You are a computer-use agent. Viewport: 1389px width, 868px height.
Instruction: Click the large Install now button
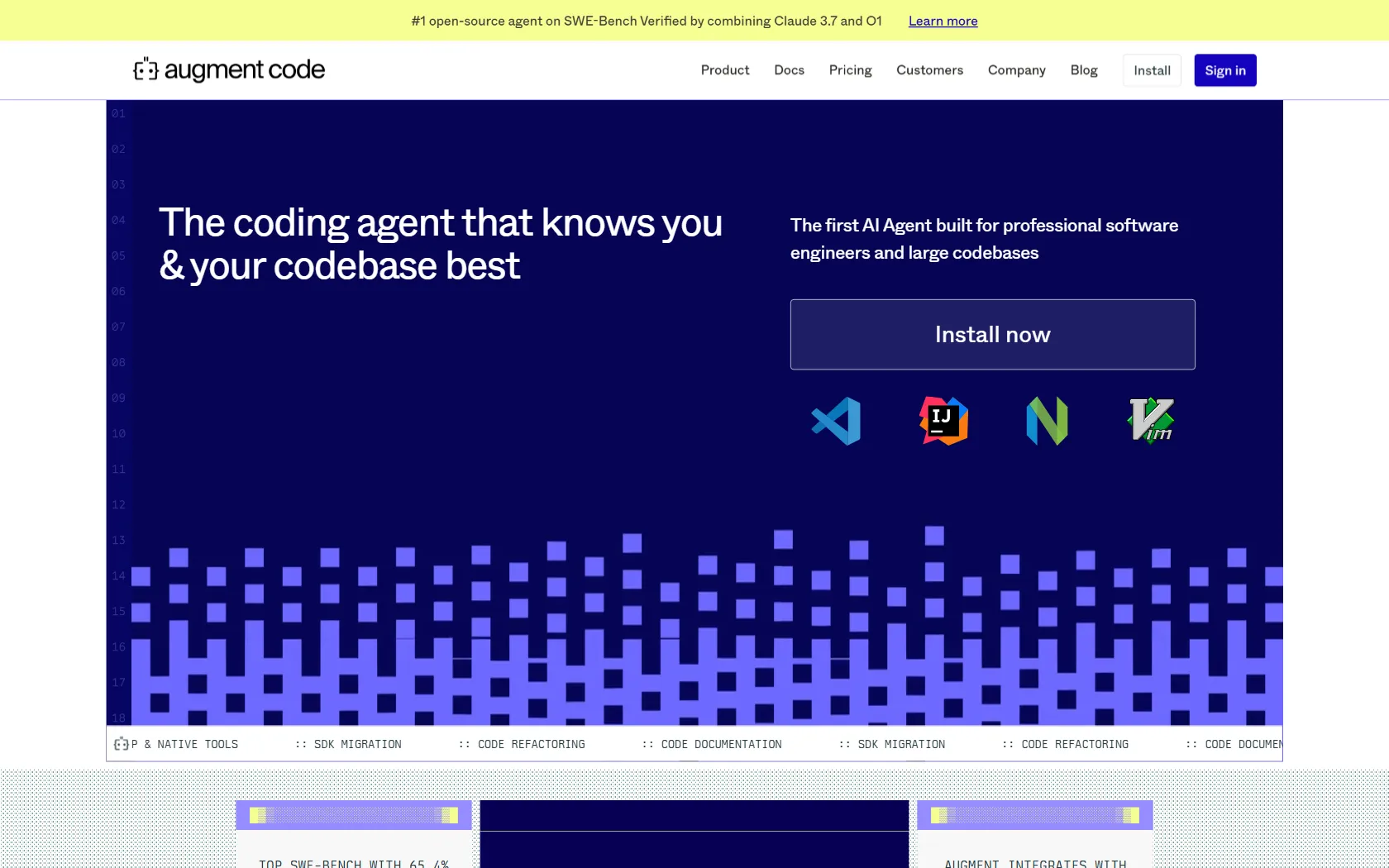point(992,334)
